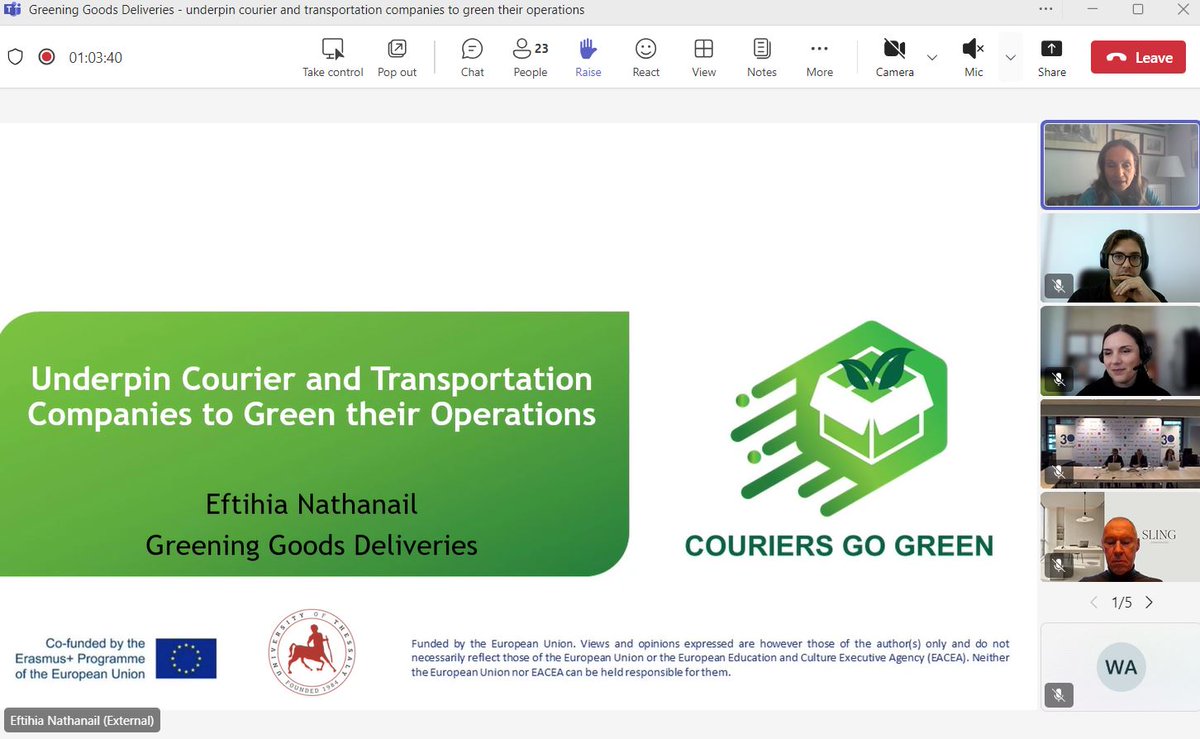The image size is (1200, 739).
Task: Click the red recording indicator
Action: [x=46, y=57]
